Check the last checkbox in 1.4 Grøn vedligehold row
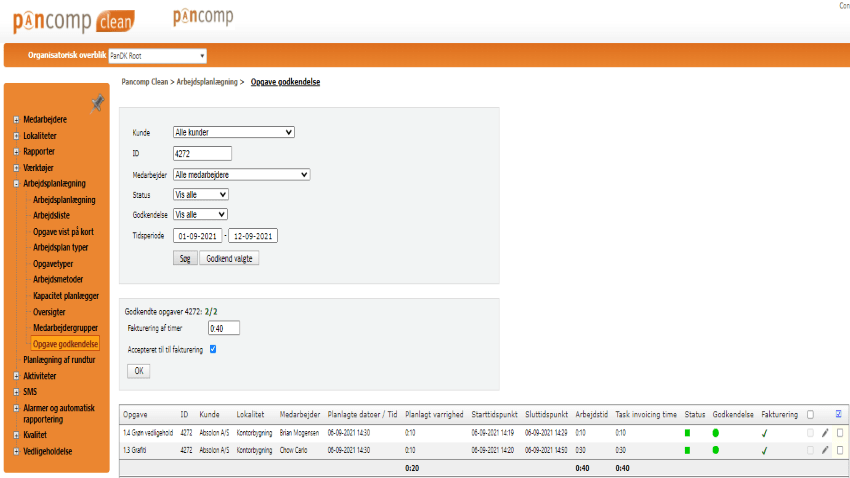Image resolution: width=850 pixels, height=478 pixels. pyautogui.click(x=840, y=433)
